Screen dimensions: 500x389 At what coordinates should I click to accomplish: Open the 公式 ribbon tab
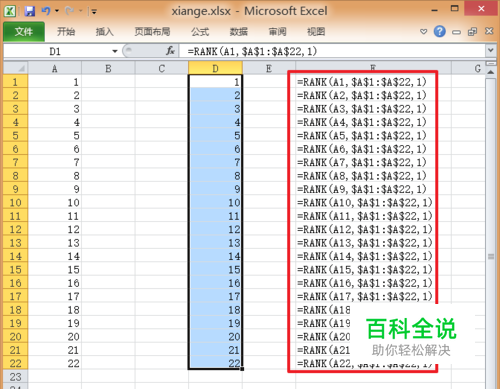tap(200, 32)
